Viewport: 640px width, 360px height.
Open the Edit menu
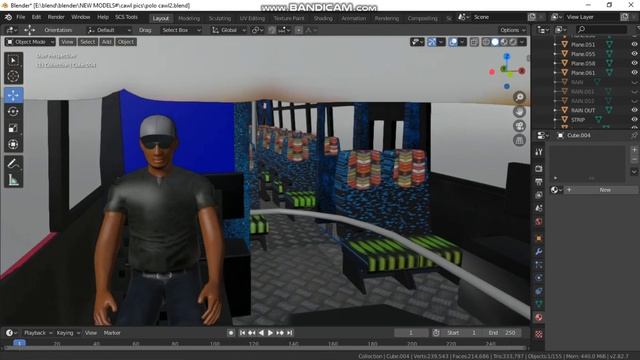(36, 17)
